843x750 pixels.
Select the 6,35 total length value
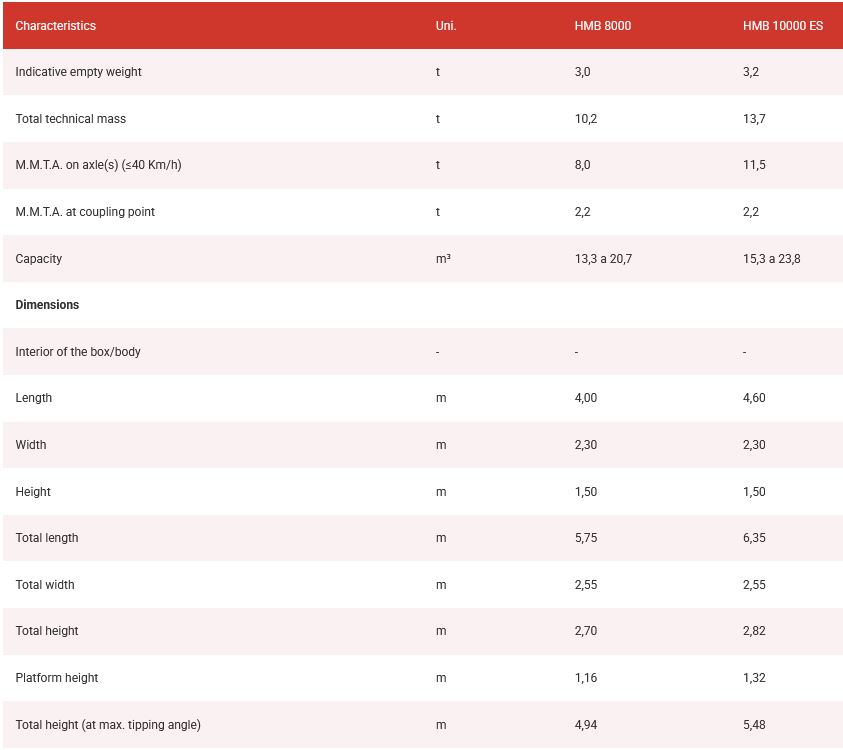point(754,538)
